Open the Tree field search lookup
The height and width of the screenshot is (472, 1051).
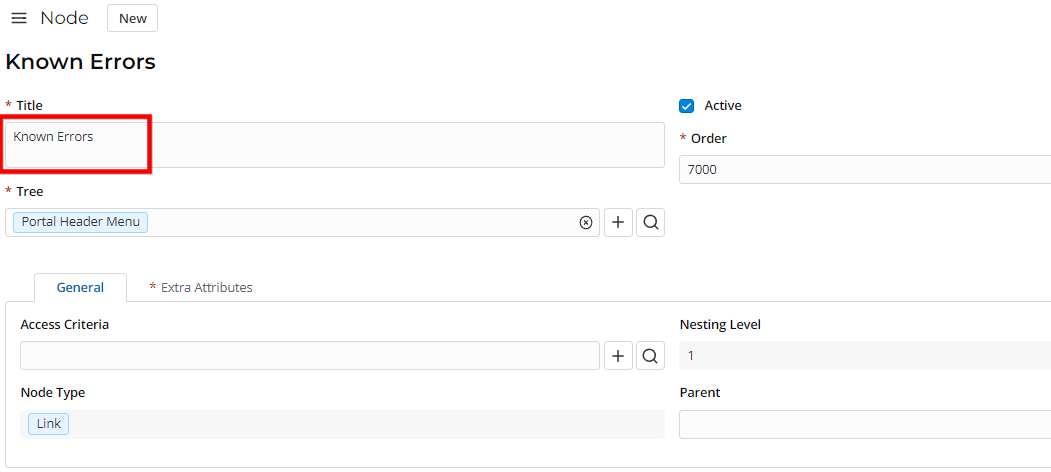(x=650, y=223)
